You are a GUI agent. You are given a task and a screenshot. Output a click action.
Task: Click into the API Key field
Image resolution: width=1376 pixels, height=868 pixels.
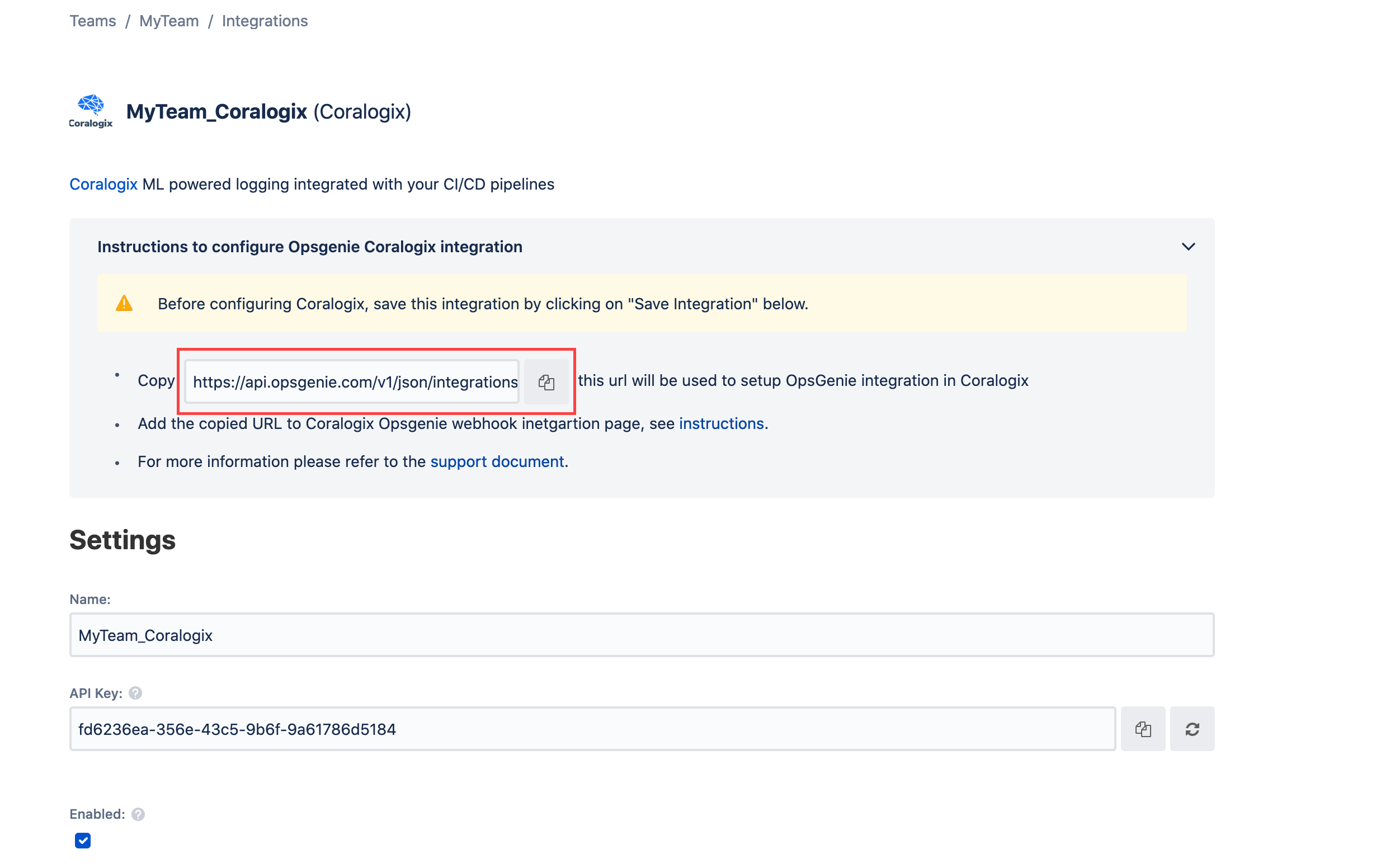pos(592,729)
